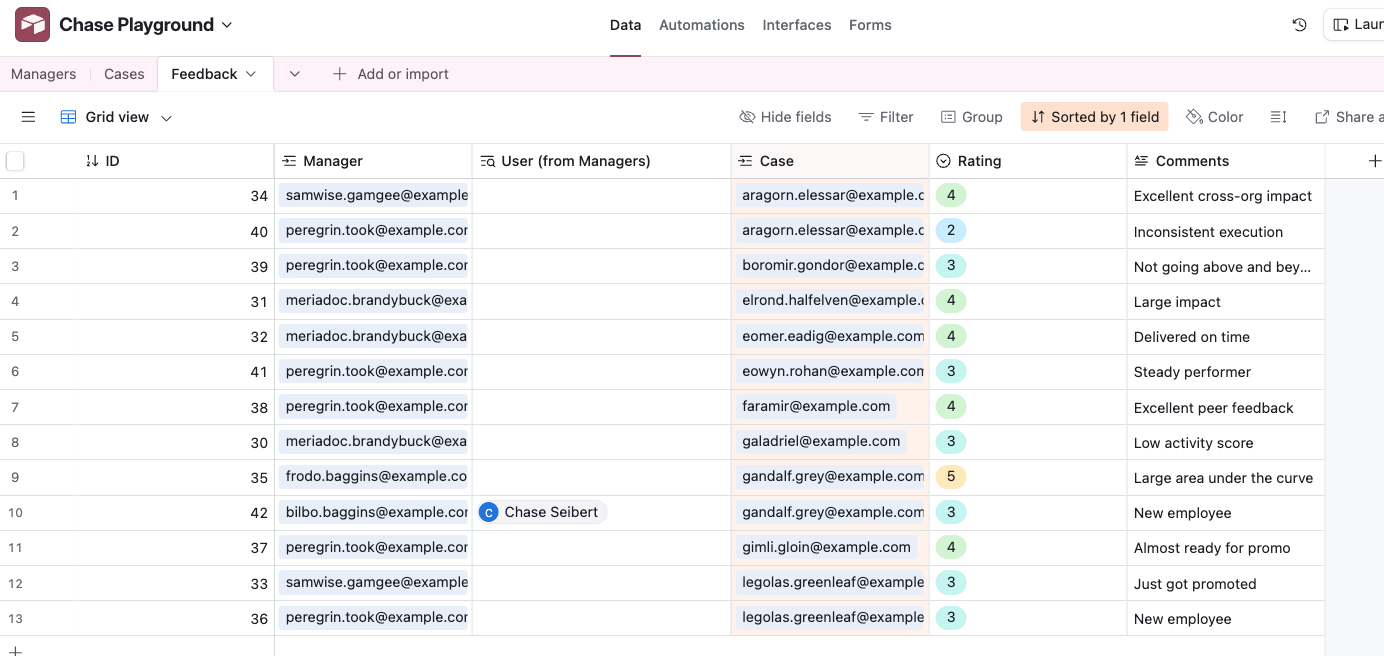Switch to the Cases table tab
Image resolution: width=1384 pixels, height=656 pixels.
124,74
